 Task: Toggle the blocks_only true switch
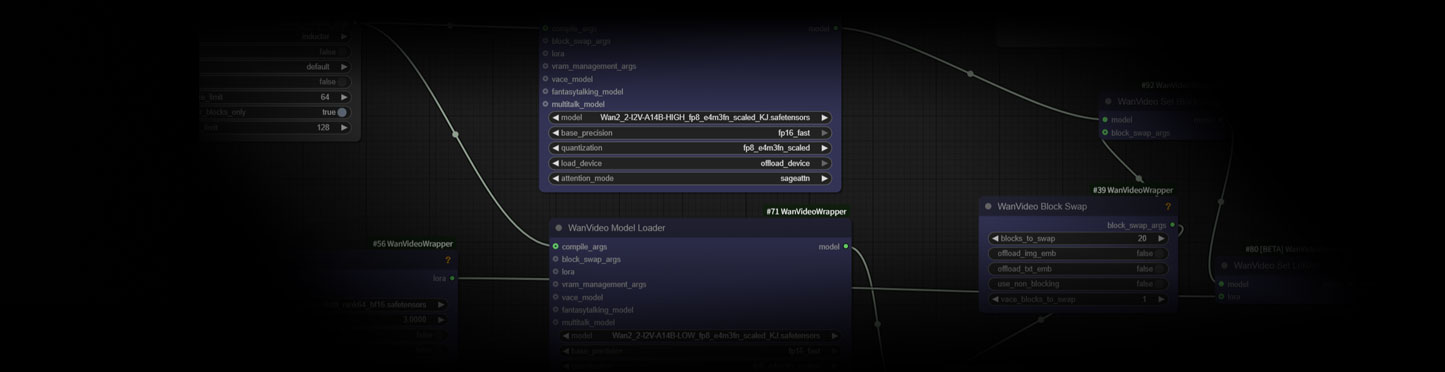click(x=342, y=113)
